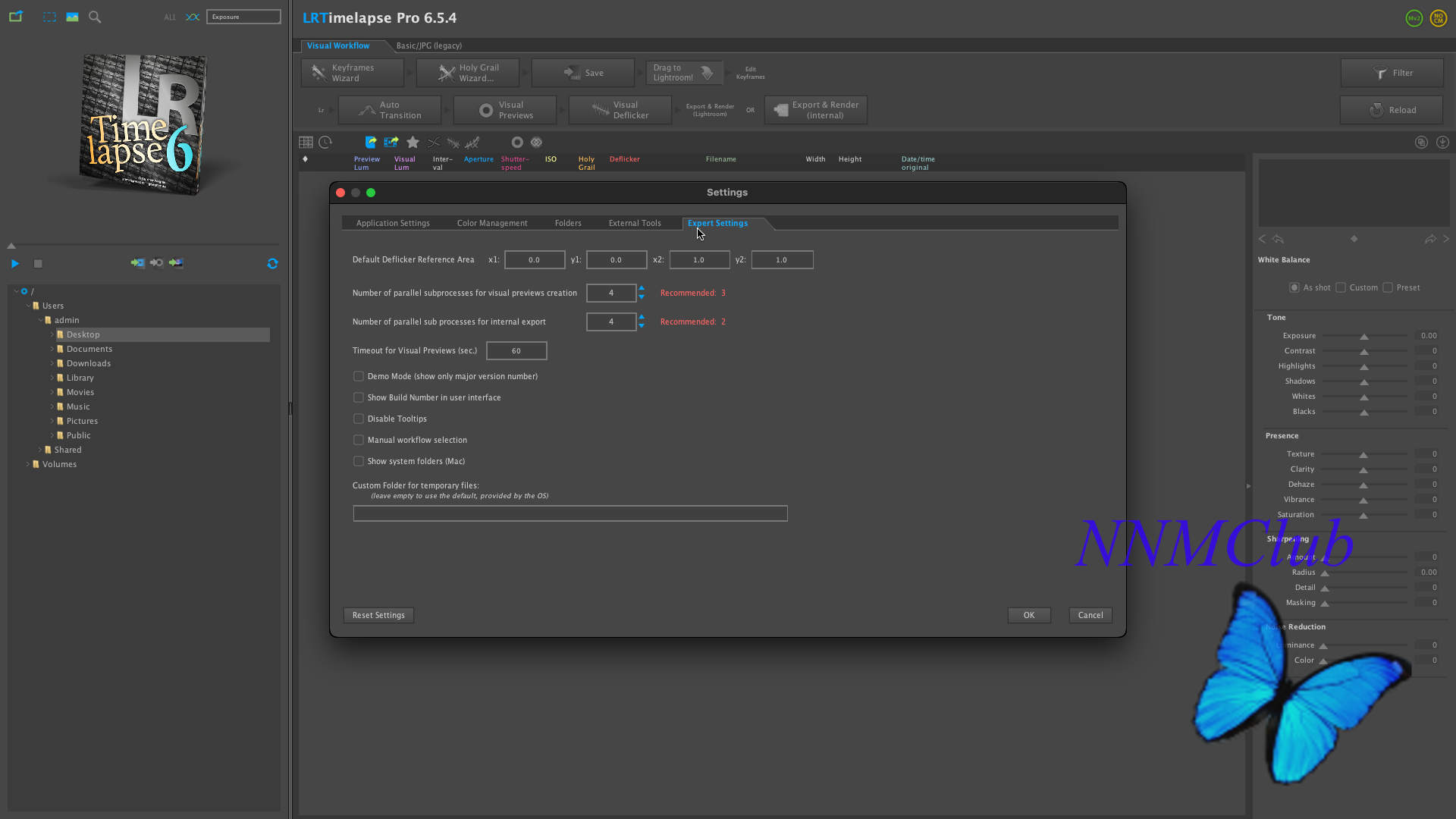Decrease internal export subprocesses stepper down arrow
The width and height of the screenshot is (1456, 819).
click(642, 326)
